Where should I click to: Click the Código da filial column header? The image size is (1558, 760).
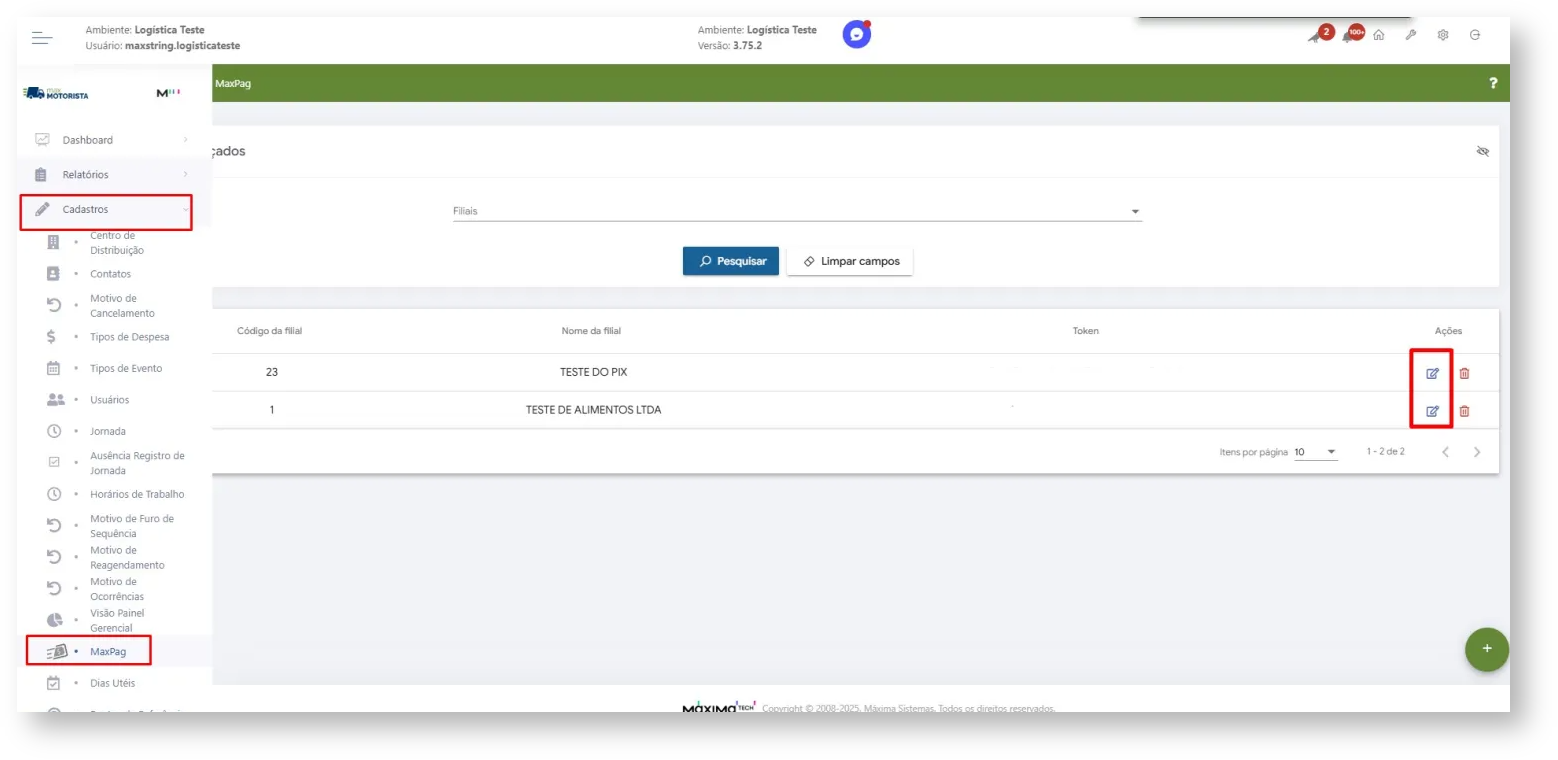[270, 331]
